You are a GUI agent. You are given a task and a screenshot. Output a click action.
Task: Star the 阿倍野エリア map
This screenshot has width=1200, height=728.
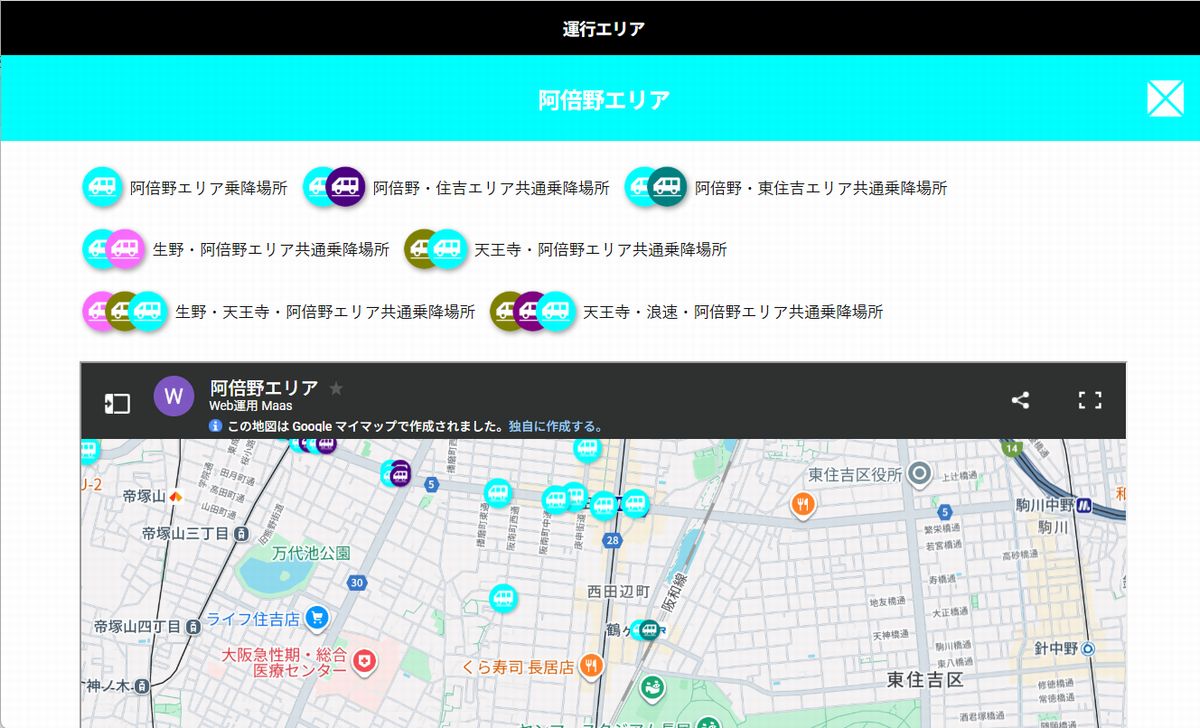point(336,388)
